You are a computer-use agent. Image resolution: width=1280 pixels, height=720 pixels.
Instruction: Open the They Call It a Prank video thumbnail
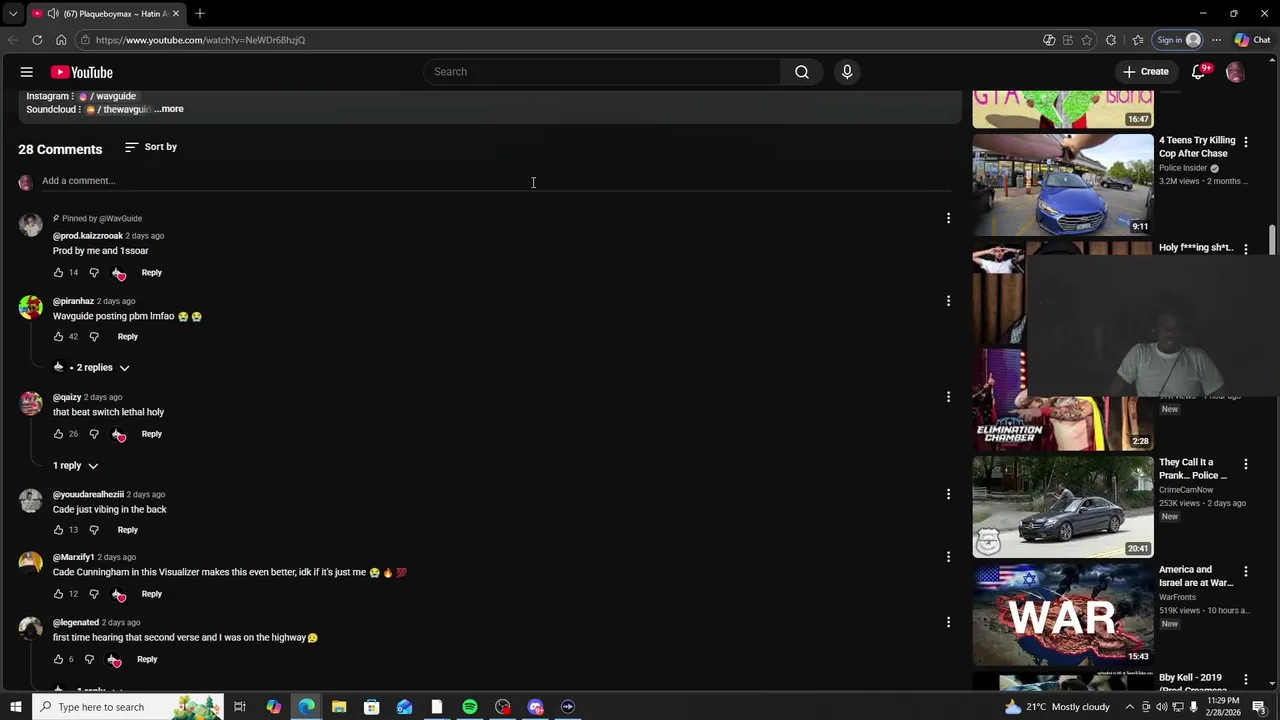(1063, 507)
